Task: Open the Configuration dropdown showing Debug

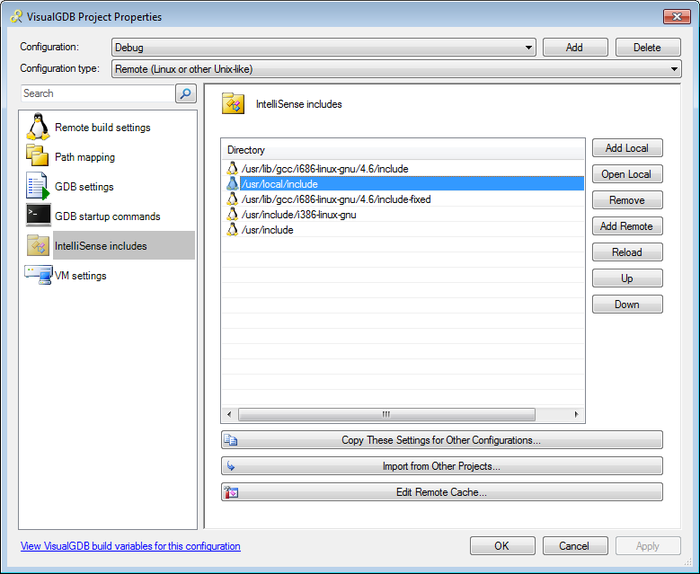Action: (324, 47)
